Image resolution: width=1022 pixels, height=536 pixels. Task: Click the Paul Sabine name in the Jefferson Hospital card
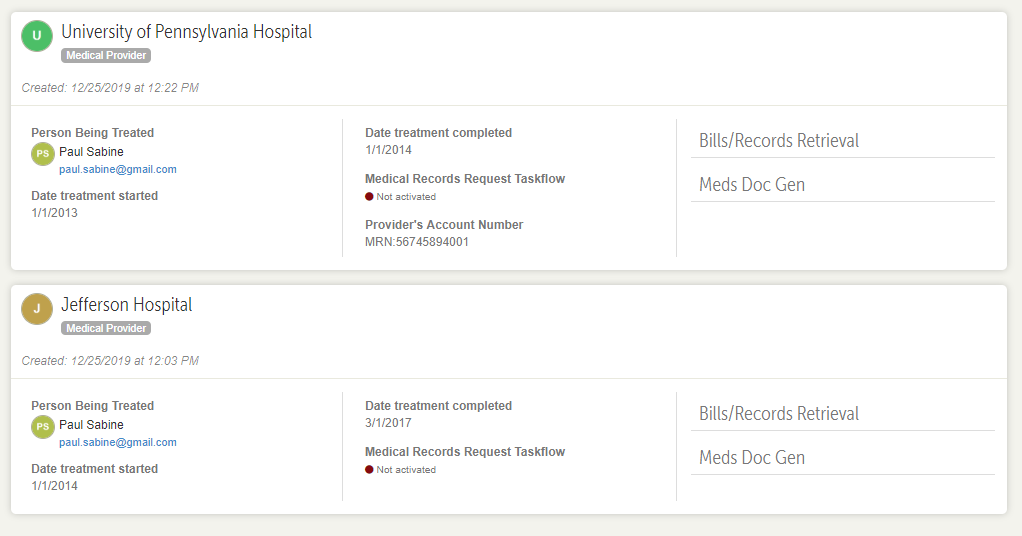92,425
